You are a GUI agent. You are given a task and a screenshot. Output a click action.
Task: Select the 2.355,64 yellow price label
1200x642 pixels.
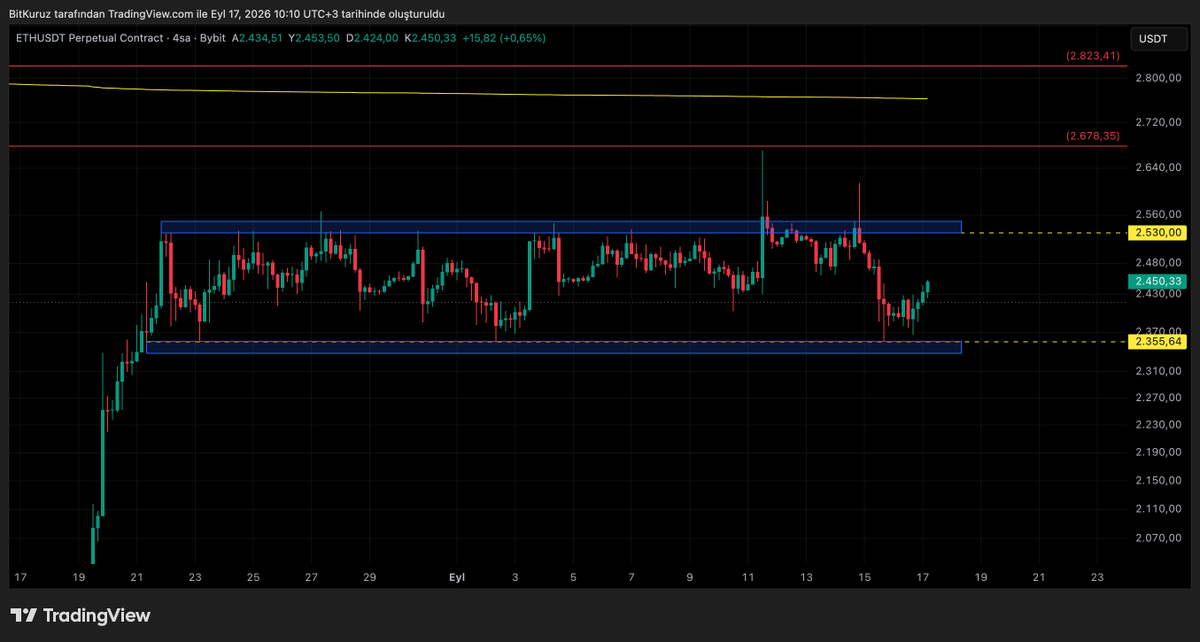1157,342
